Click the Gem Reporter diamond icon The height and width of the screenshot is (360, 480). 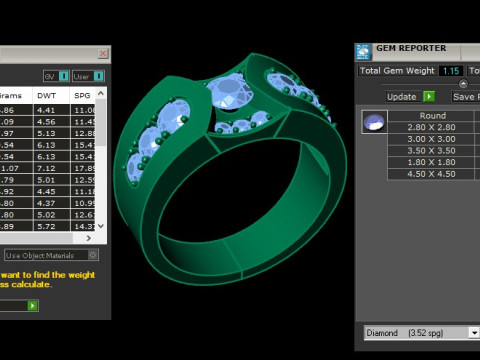click(363, 52)
